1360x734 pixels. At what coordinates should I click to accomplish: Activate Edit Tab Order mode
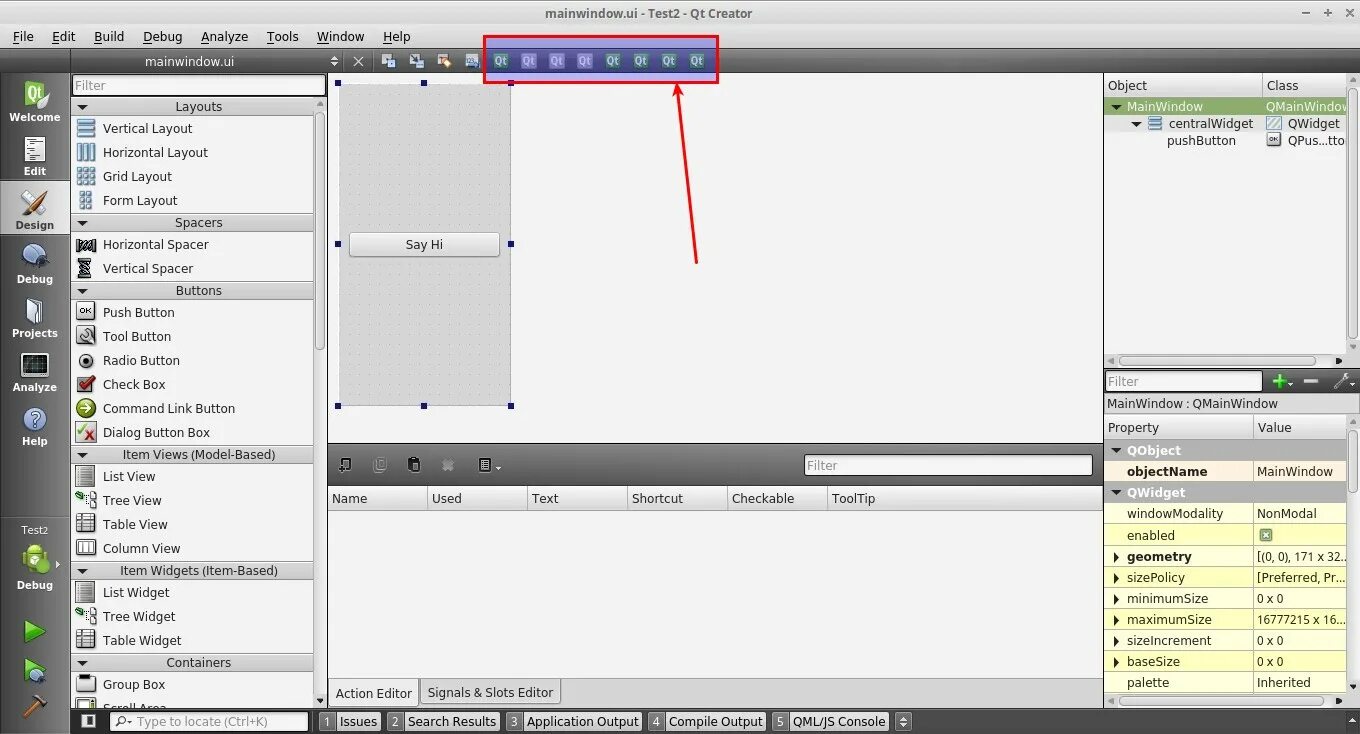(473, 61)
